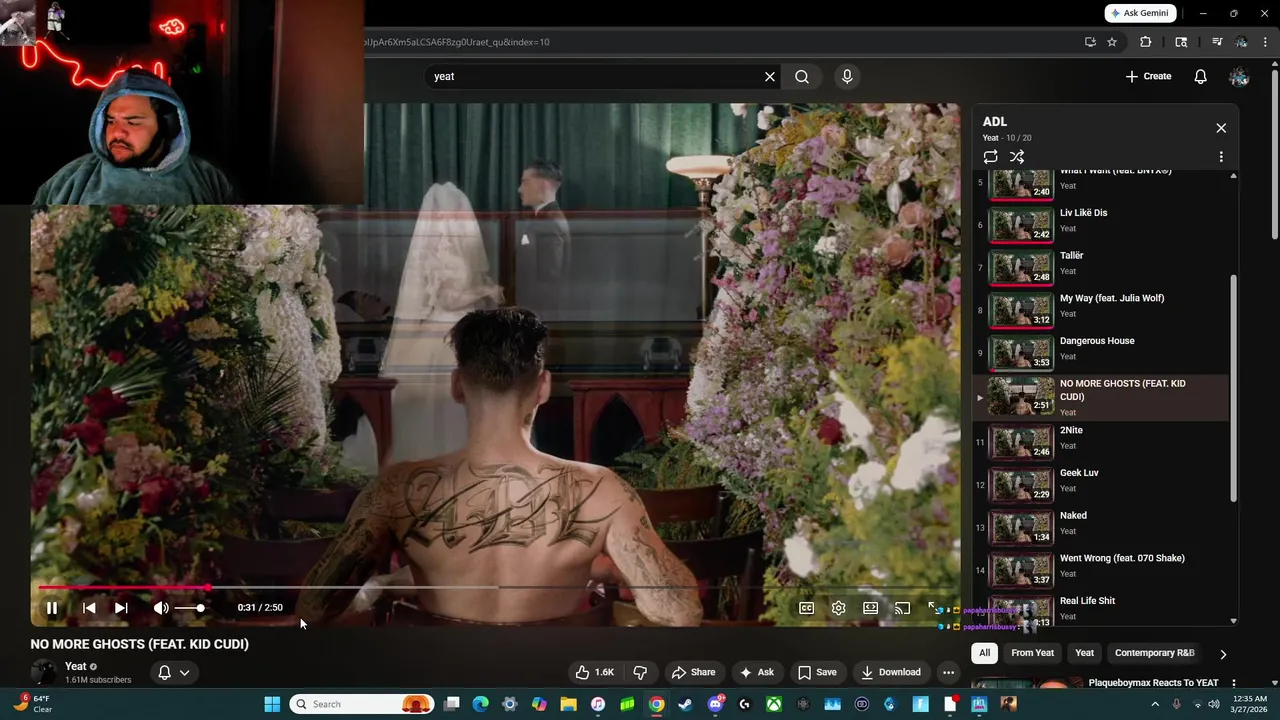The image size is (1280, 720).
Task: Open the Ask AI button
Action: 757,672
